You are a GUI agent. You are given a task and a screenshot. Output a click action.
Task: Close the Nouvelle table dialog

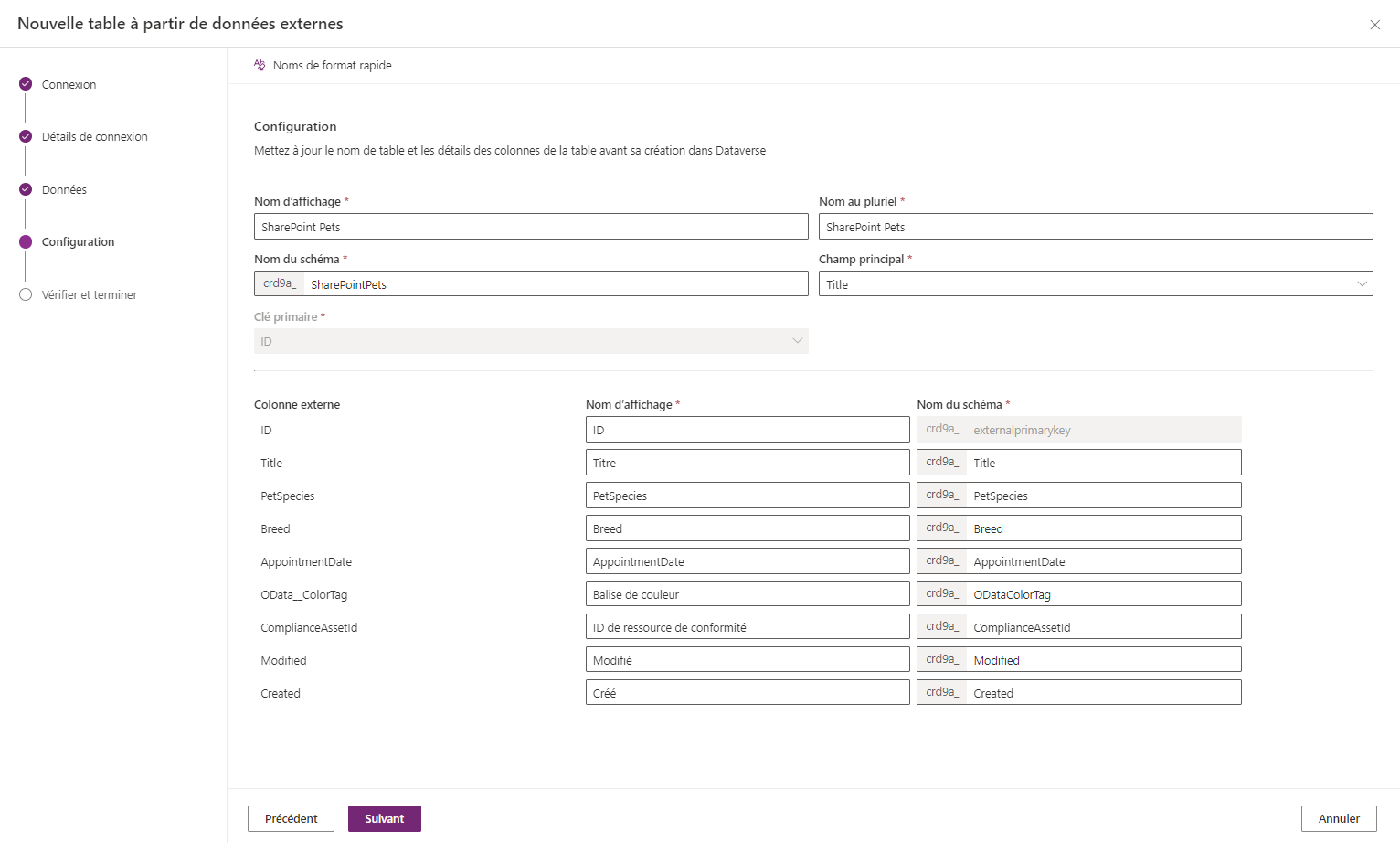point(1374,25)
